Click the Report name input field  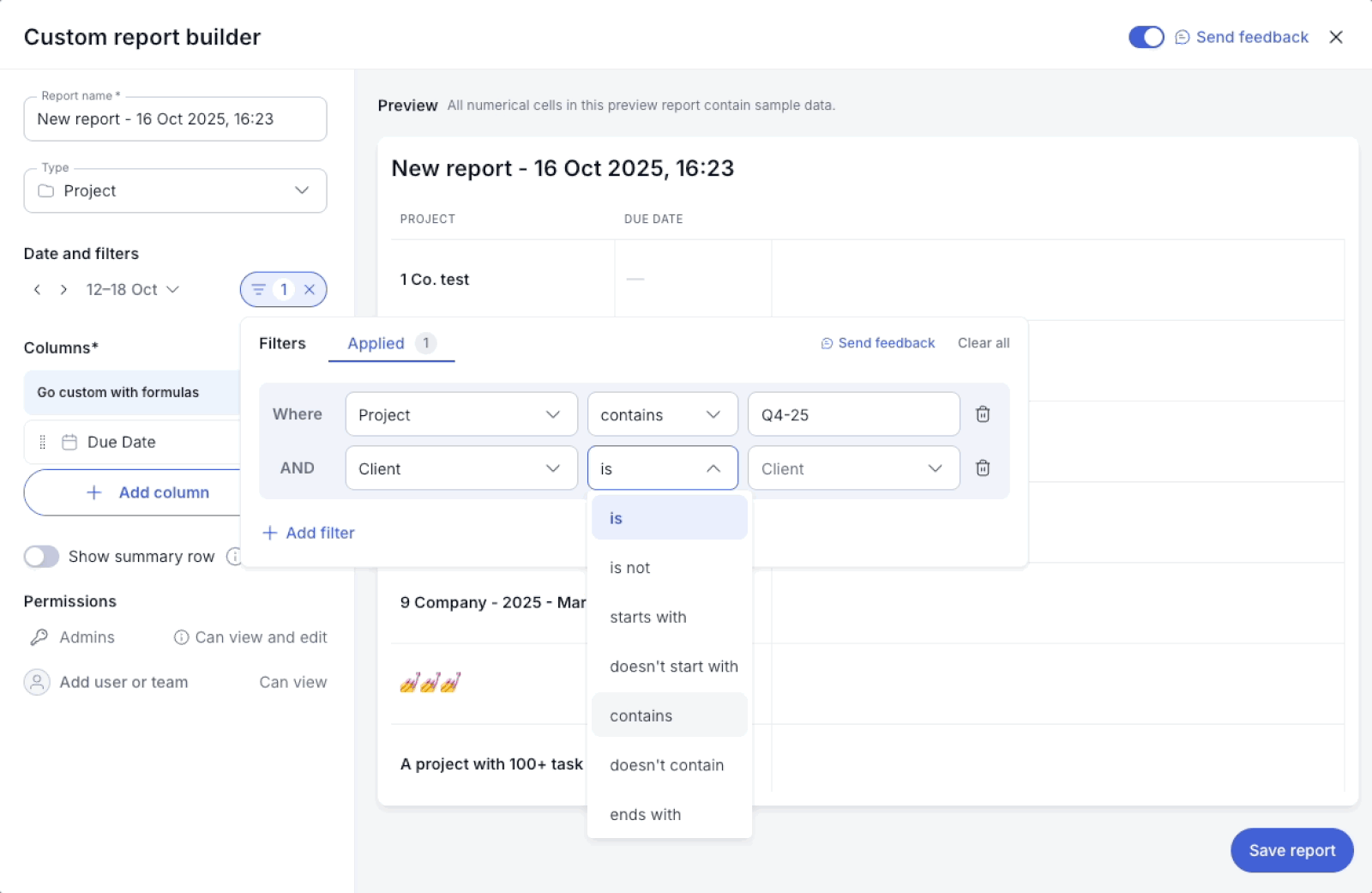[x=175, y=119]
